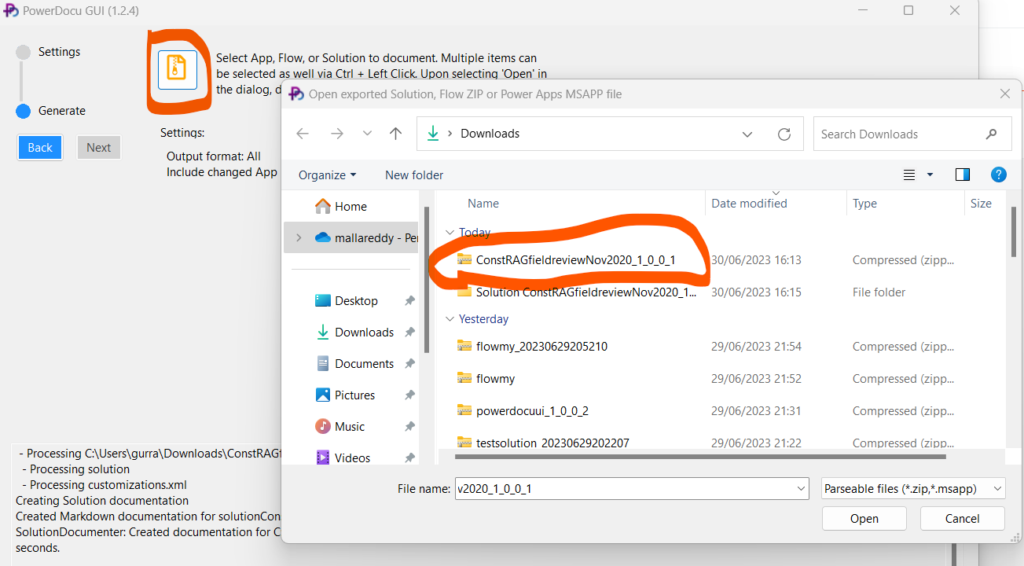The width and height of the screenshot is (1024, 566).
Task: Click the Up one level arrow
Action: tap(396, 134)
